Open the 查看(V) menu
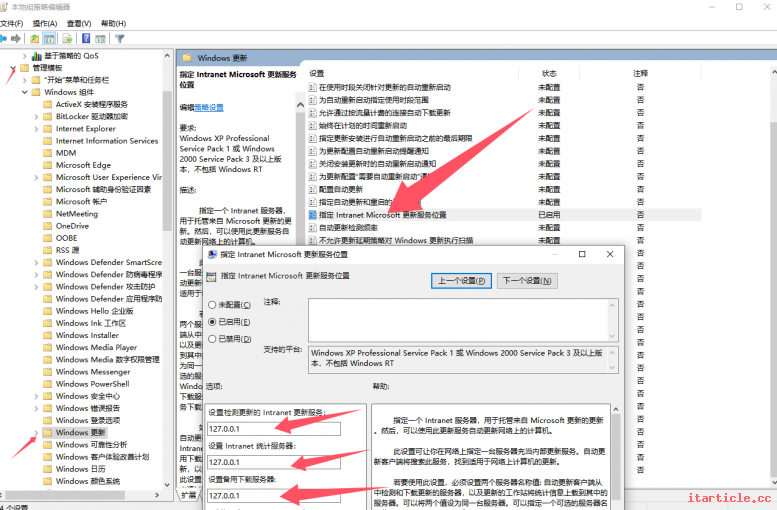 (80, 23)
